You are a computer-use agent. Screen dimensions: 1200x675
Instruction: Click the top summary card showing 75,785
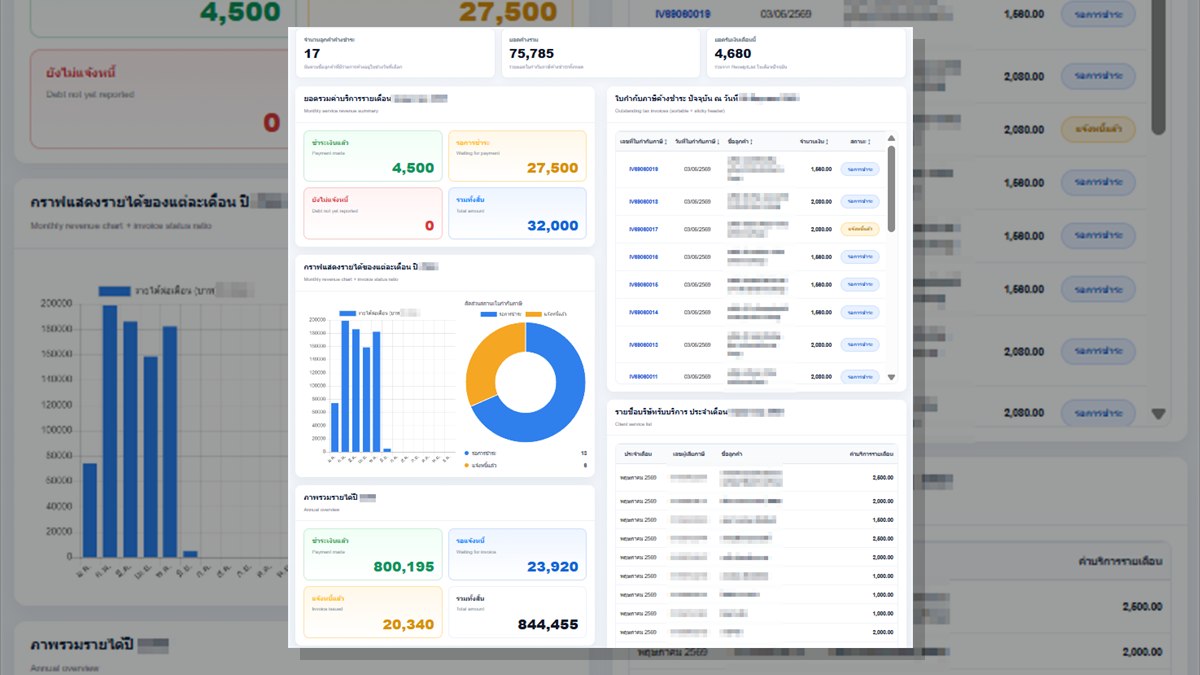600,52
